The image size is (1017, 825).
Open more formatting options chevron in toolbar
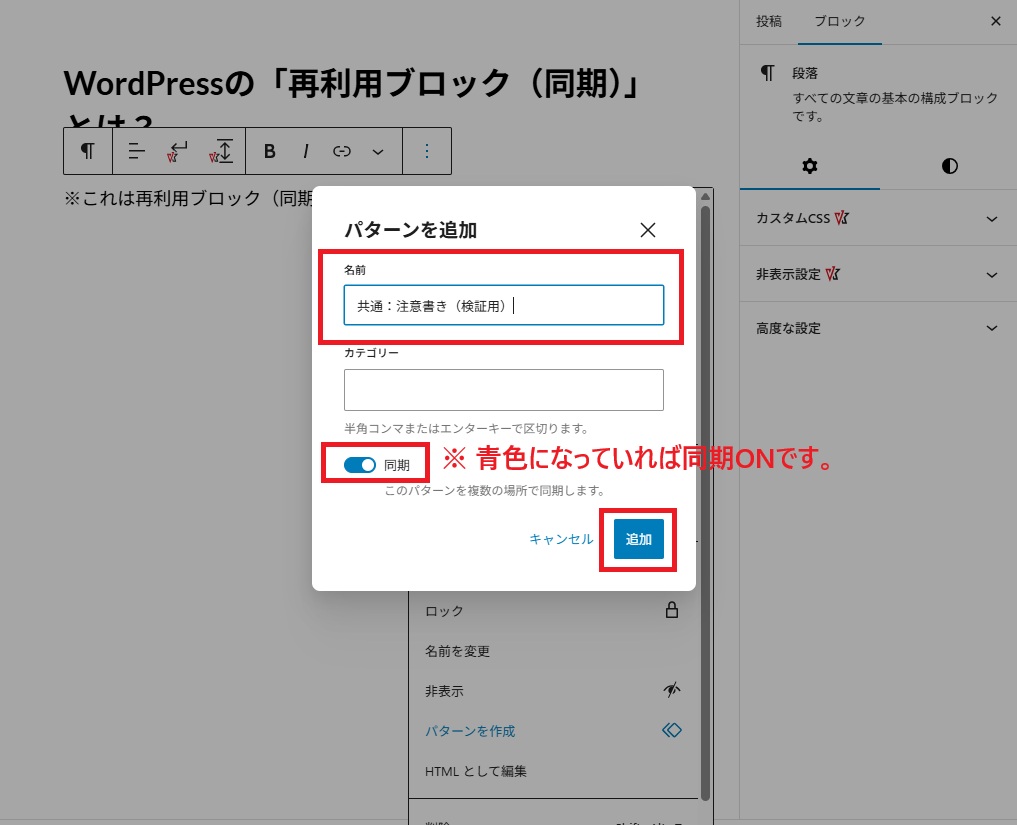(378, 151)
